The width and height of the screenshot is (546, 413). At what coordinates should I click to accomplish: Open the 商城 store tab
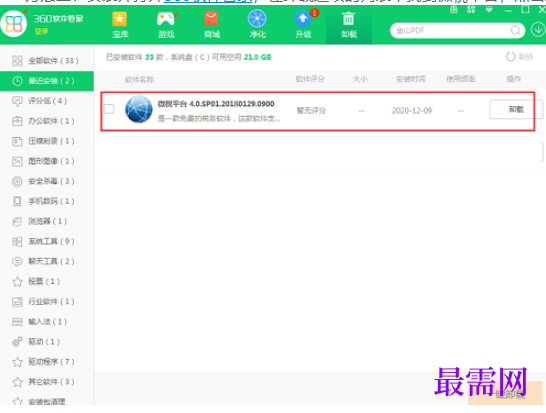point(212,25)
